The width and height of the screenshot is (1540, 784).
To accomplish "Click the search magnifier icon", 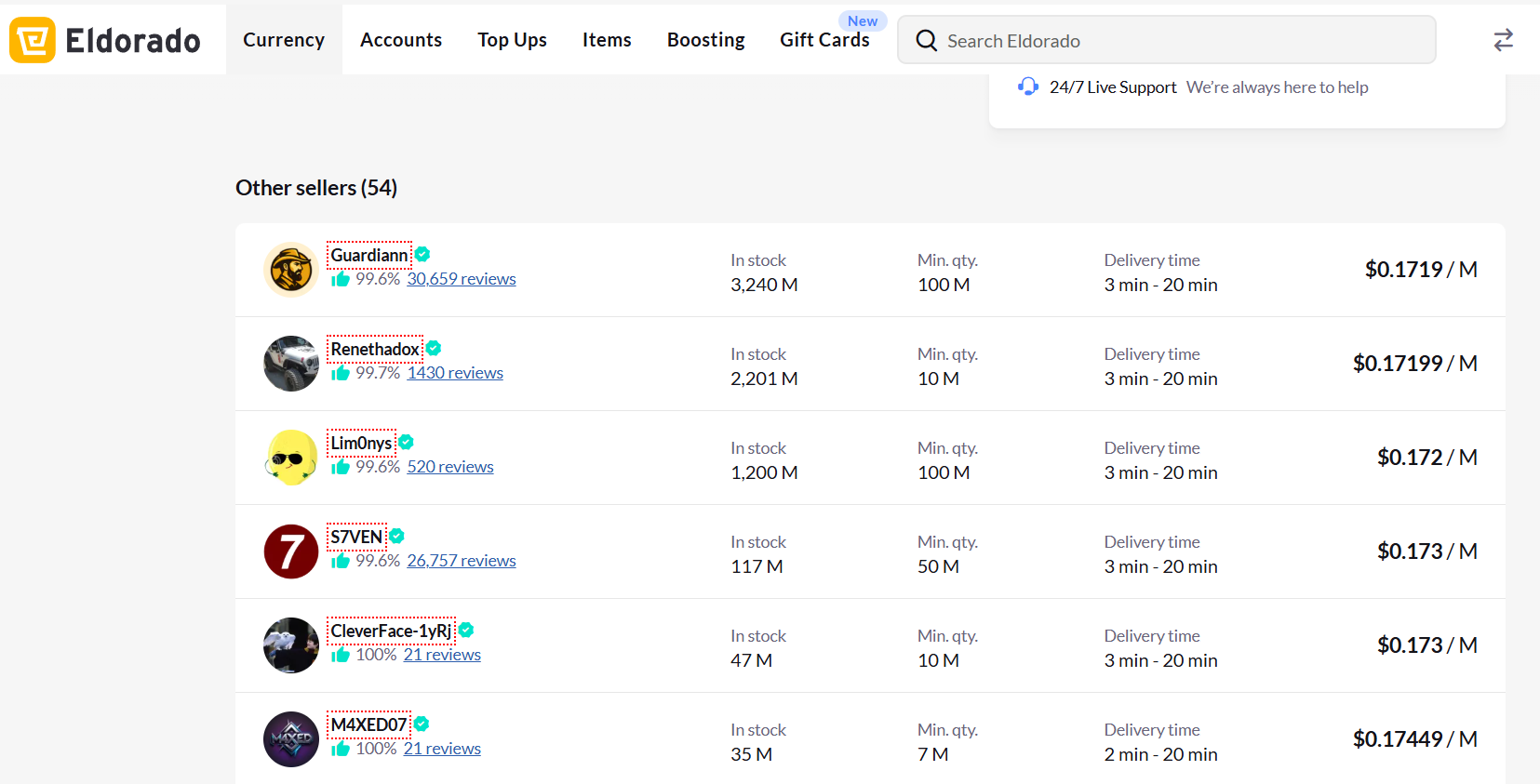I will pyautogui.click(x=926, y=41).
